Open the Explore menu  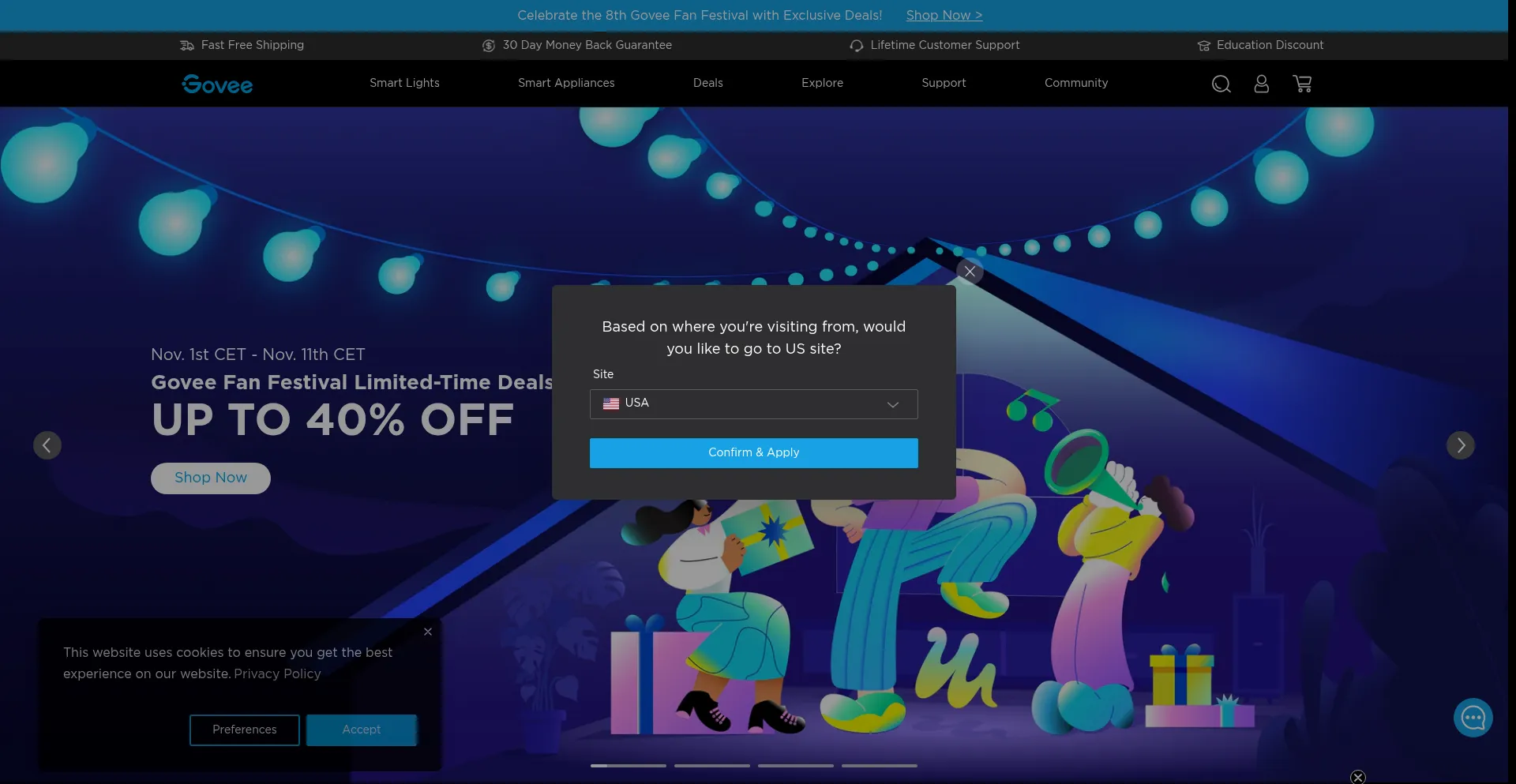point(822,83)
